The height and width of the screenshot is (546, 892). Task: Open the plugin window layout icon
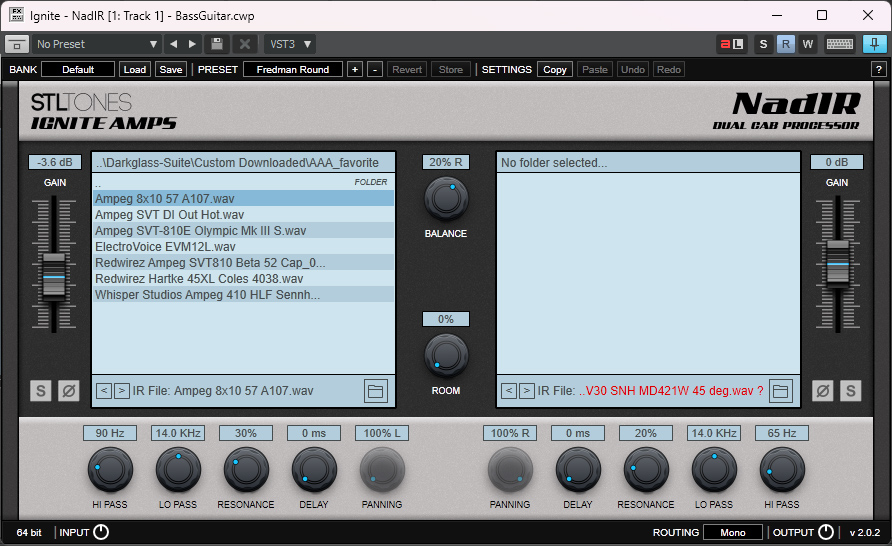point(16,44)
